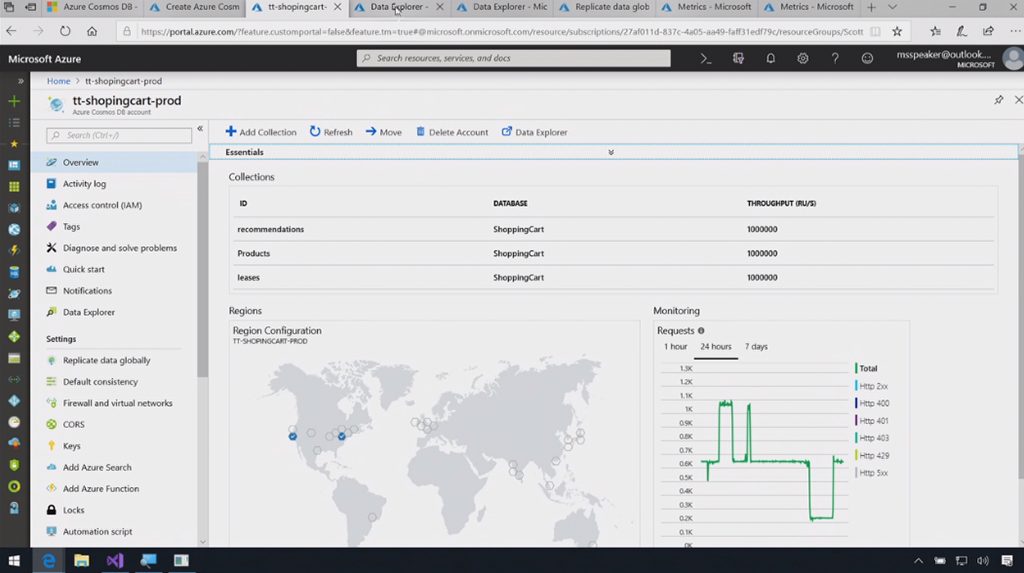This screenshot has height=573, width=1024.
Task: Select Replicate data globally in menu
Action: tap(106, 360)
